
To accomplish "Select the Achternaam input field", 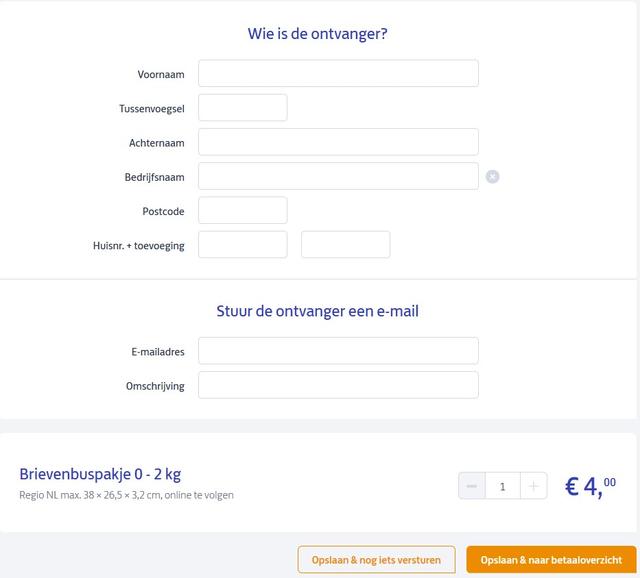I will tap(338, 142).
